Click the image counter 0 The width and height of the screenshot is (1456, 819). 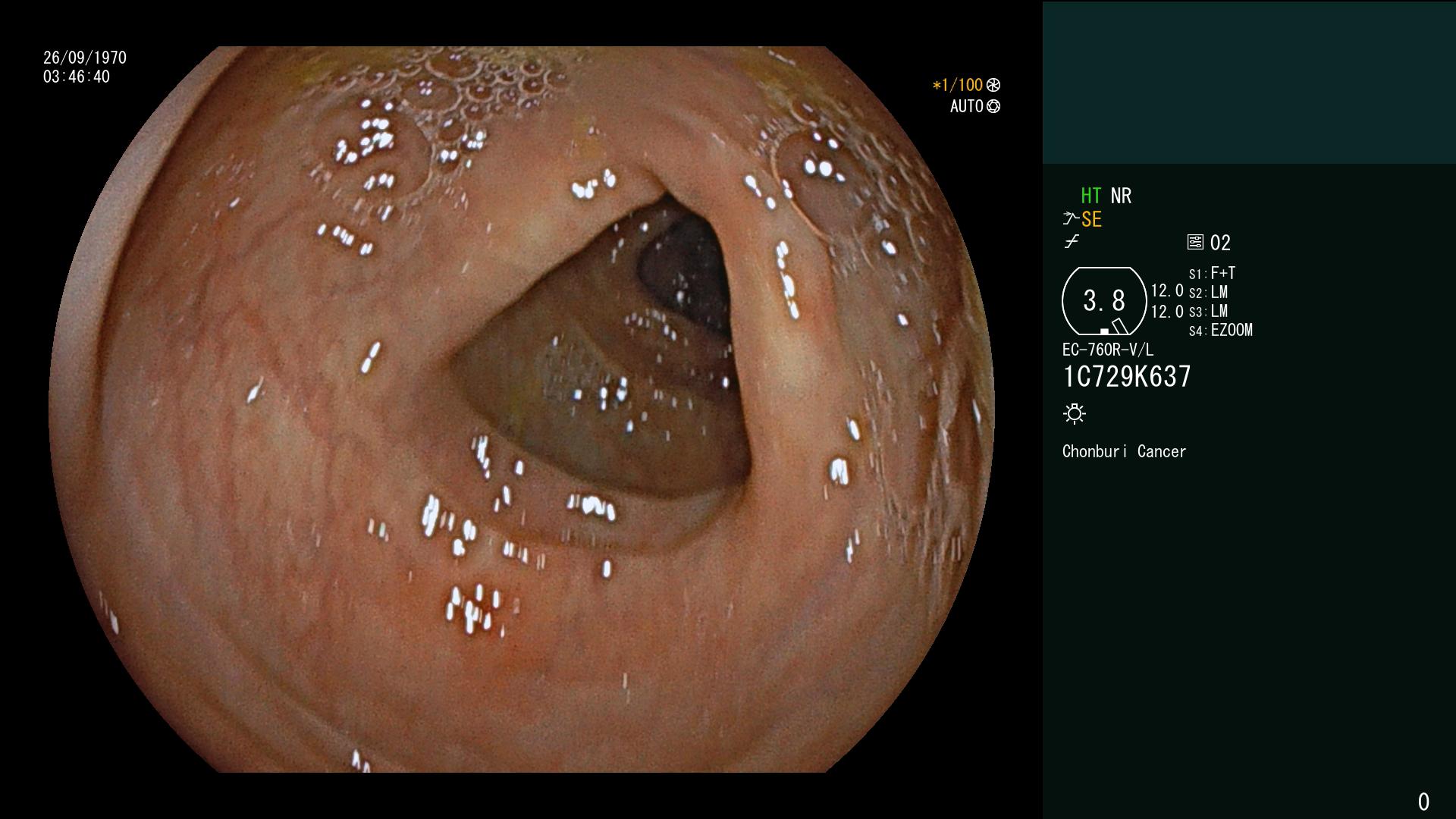click(1423, 802)
